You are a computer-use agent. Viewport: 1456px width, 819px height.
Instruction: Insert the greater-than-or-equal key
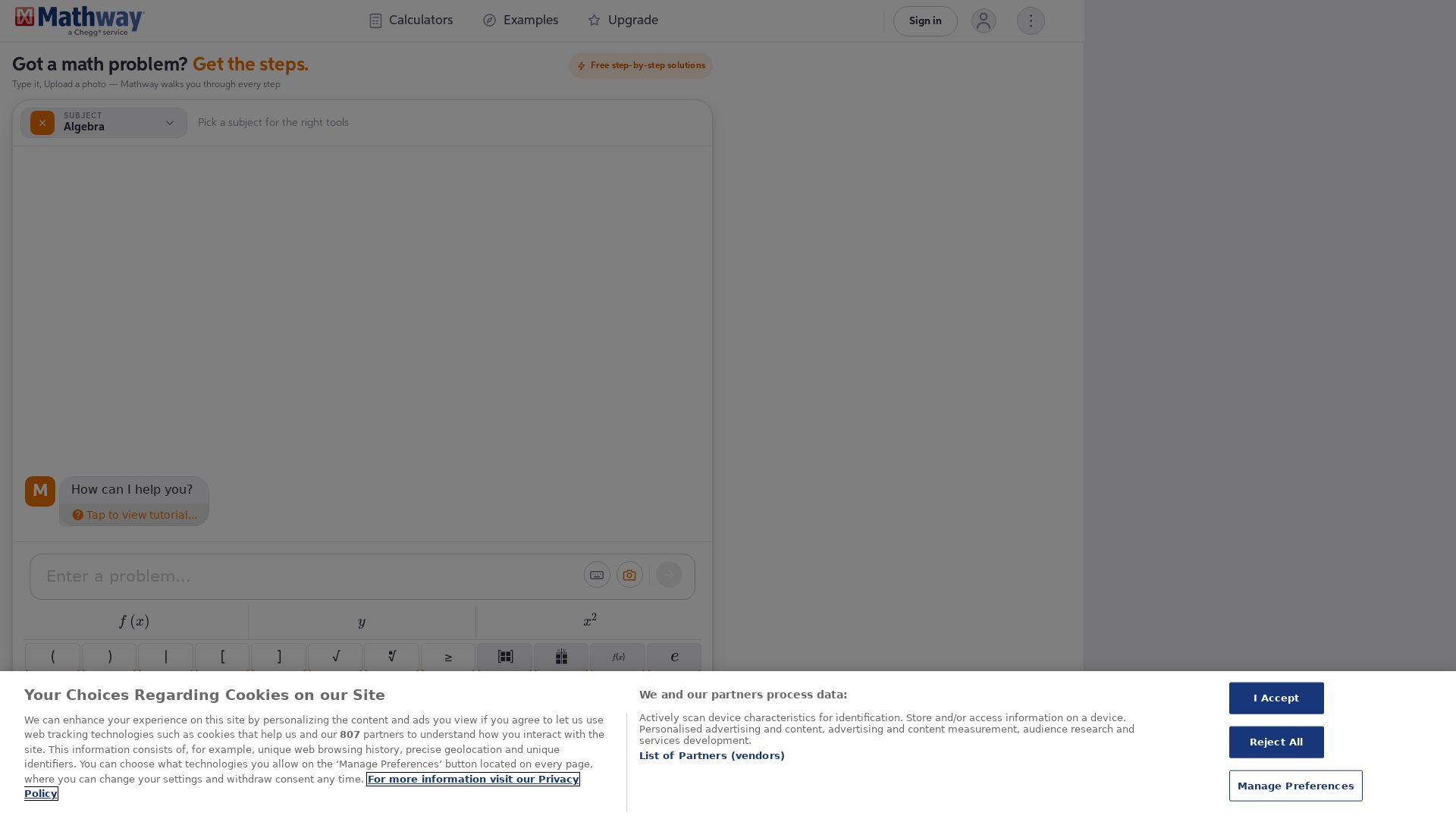click(448, 657)
